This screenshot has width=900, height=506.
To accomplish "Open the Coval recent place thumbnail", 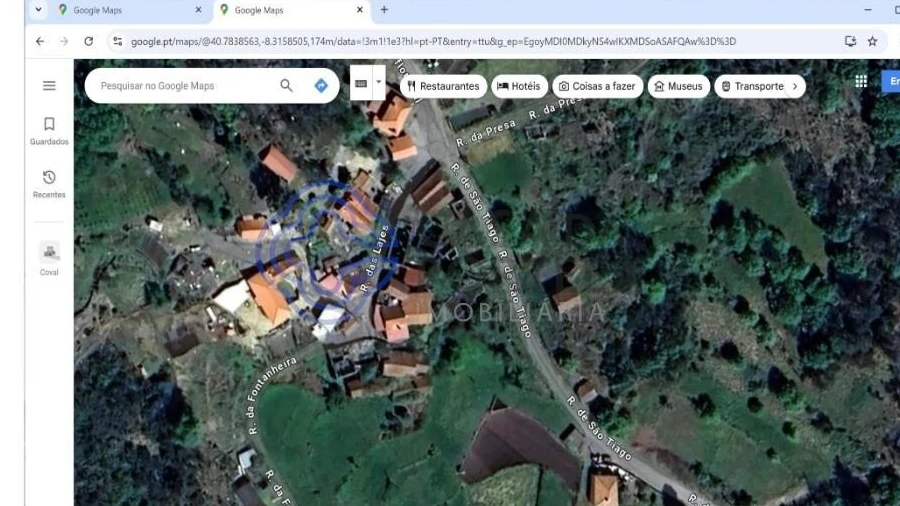I will 49,253.
